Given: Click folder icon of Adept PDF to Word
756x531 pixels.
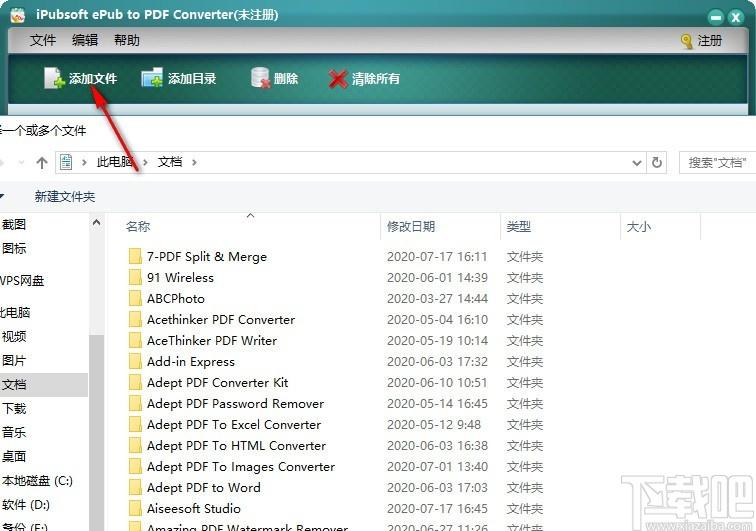Looking at the screenshot, I should pos(135,487).
